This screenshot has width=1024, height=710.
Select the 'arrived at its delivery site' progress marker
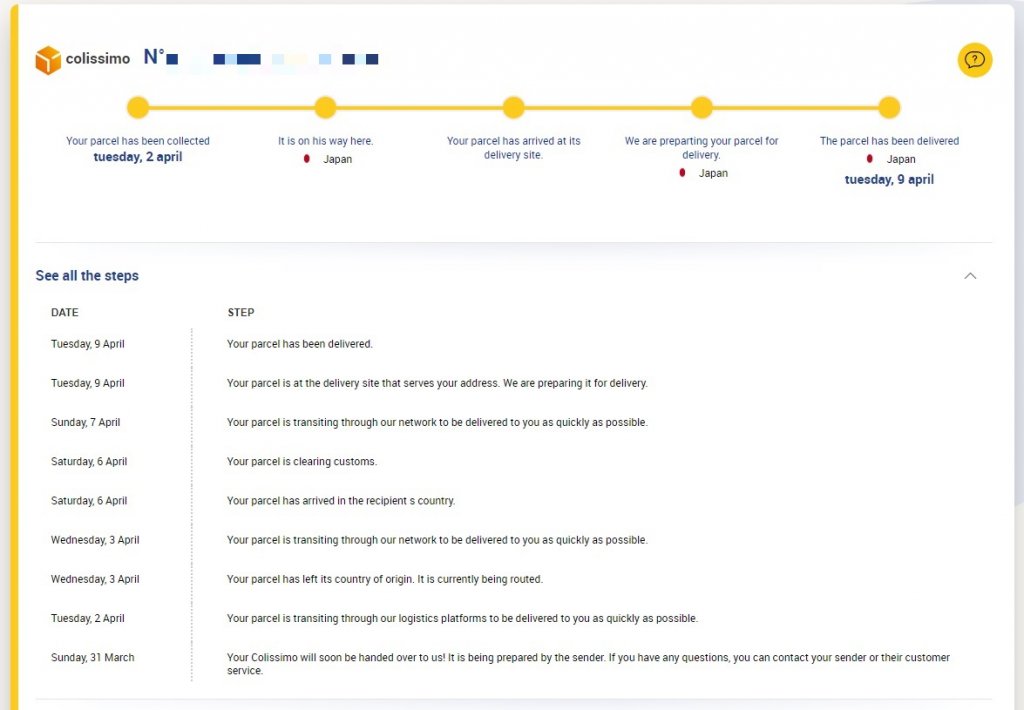(513, 108)
